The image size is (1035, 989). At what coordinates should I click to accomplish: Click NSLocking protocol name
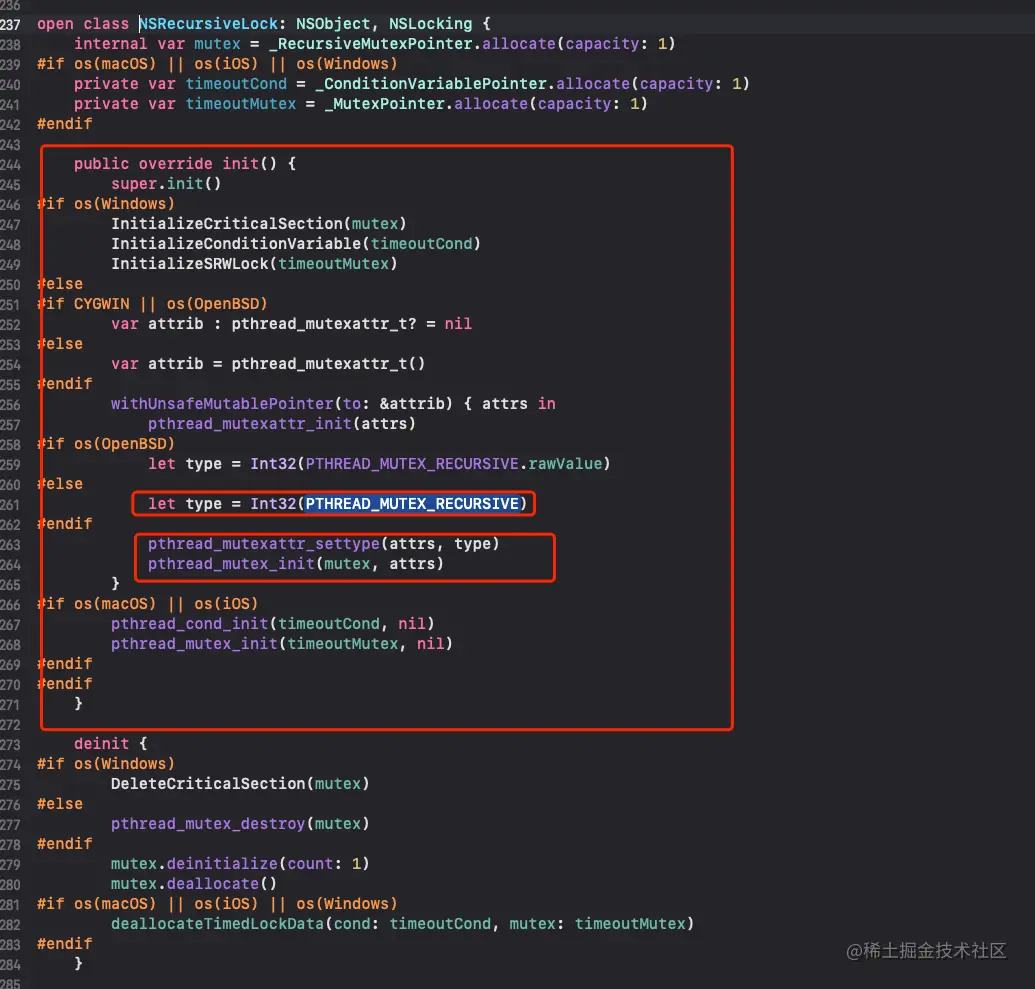pyautogui.click(x=430, y=24)
